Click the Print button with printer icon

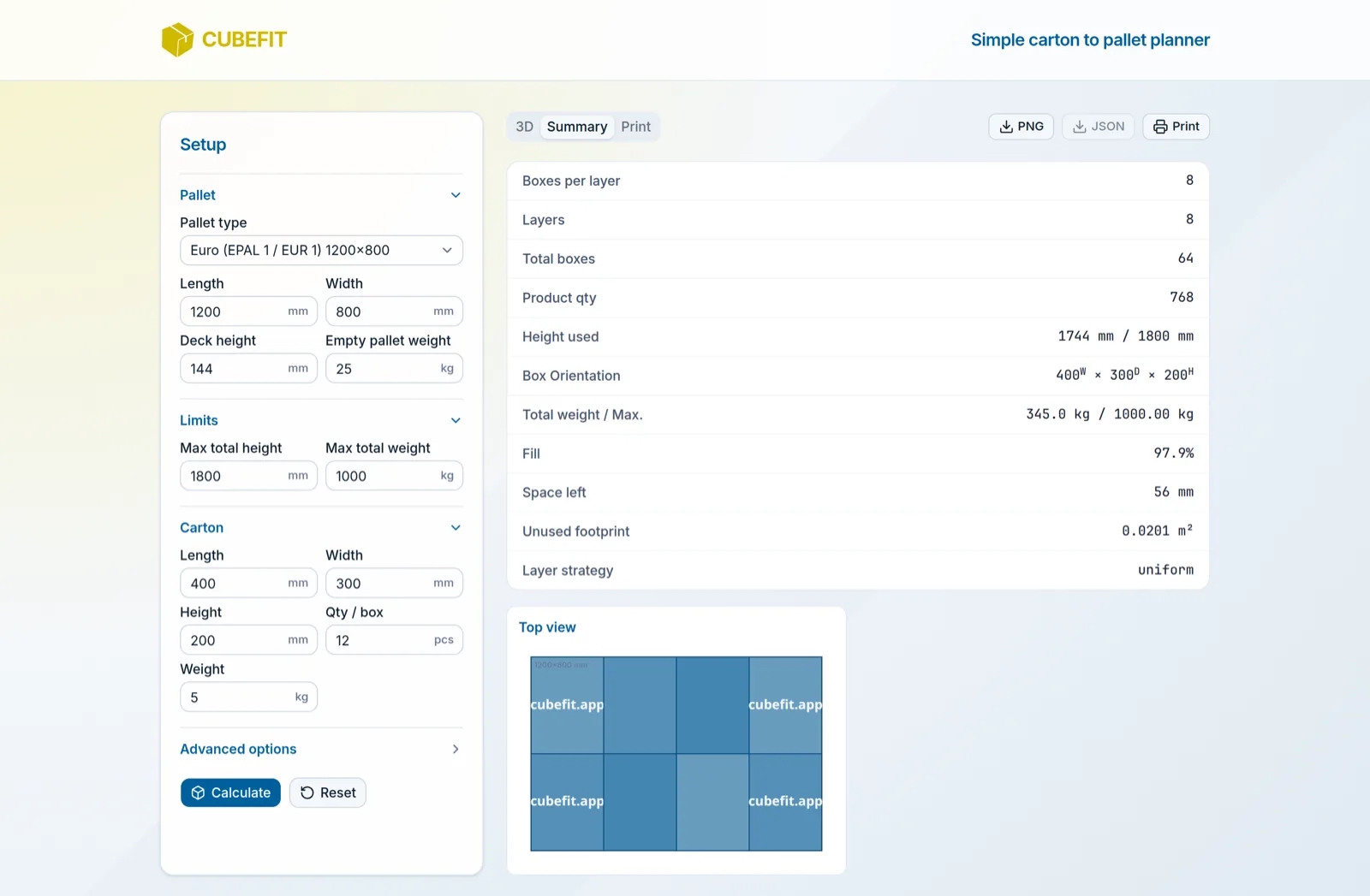(x=1176, y=127)
